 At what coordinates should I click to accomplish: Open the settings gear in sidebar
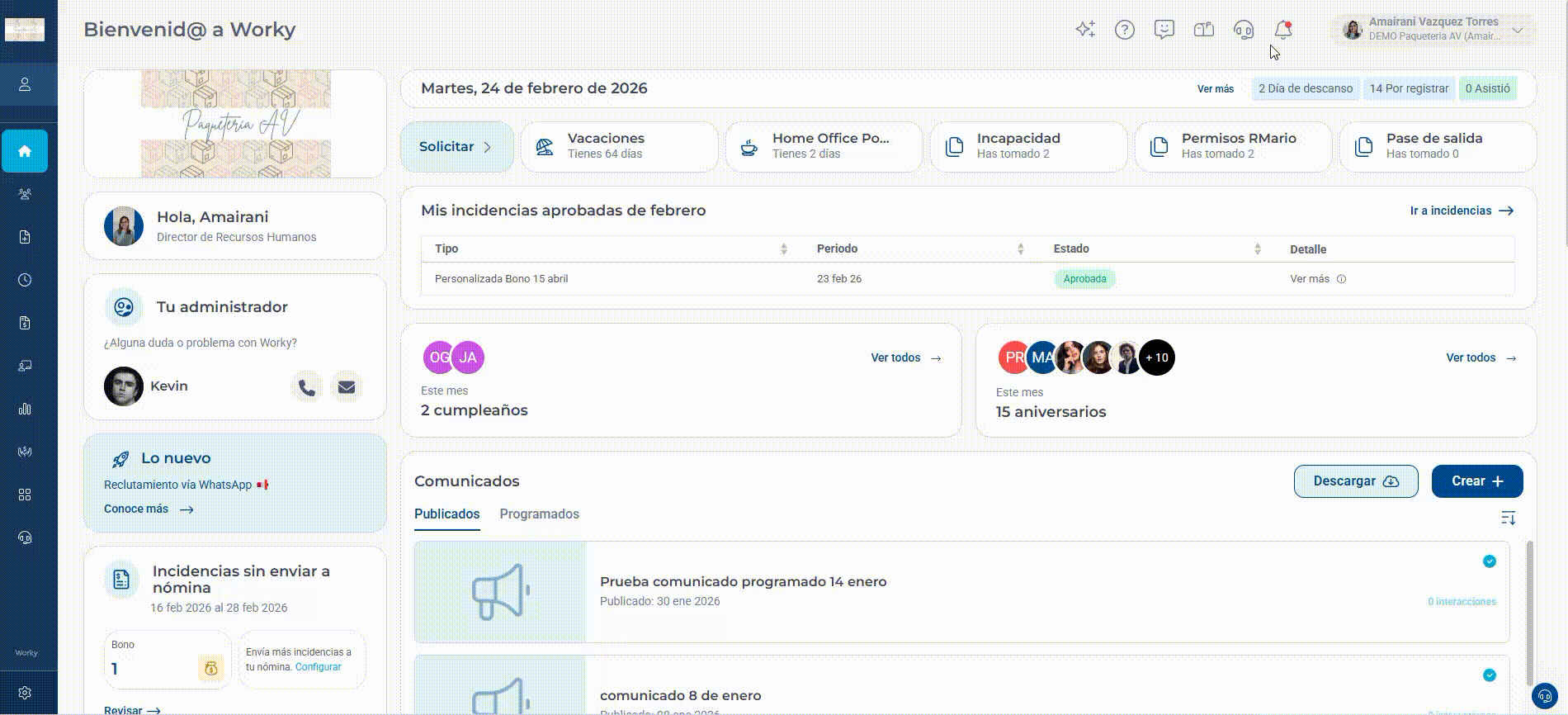pyautogui.click(x=25, y=693)
